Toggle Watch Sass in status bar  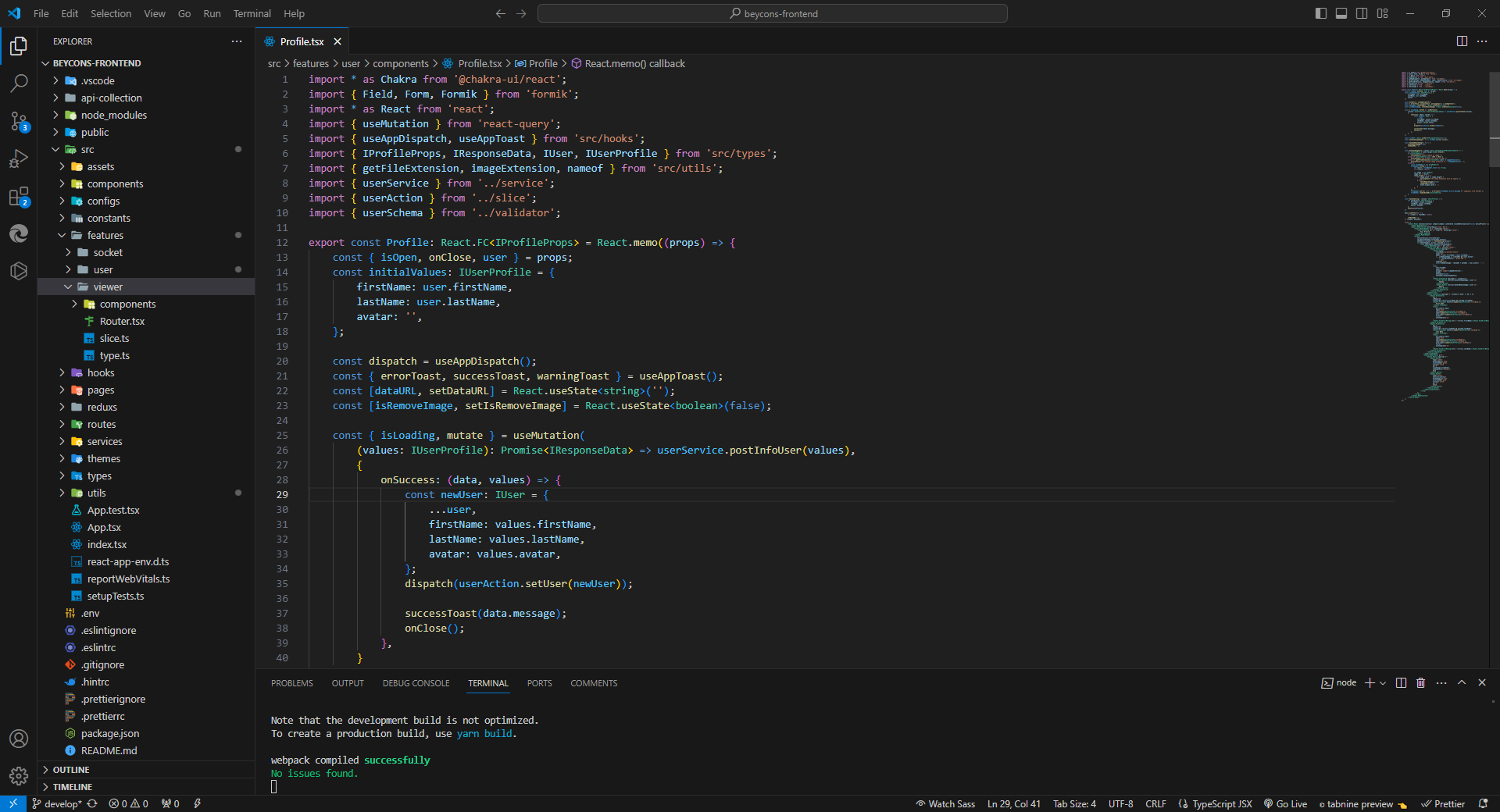point(945,803)
